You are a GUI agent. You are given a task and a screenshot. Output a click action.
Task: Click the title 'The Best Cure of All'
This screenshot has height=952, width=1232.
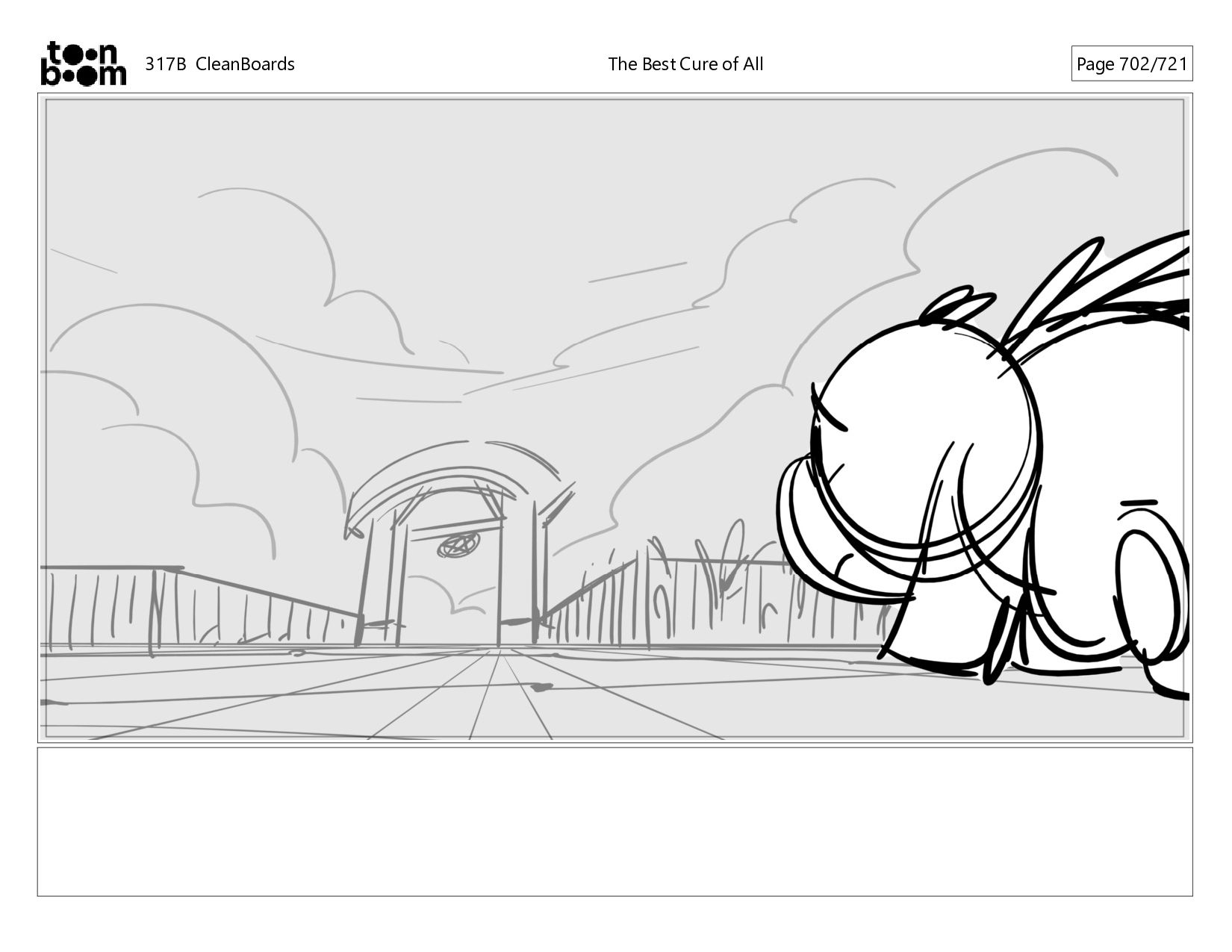pos(685,64)
